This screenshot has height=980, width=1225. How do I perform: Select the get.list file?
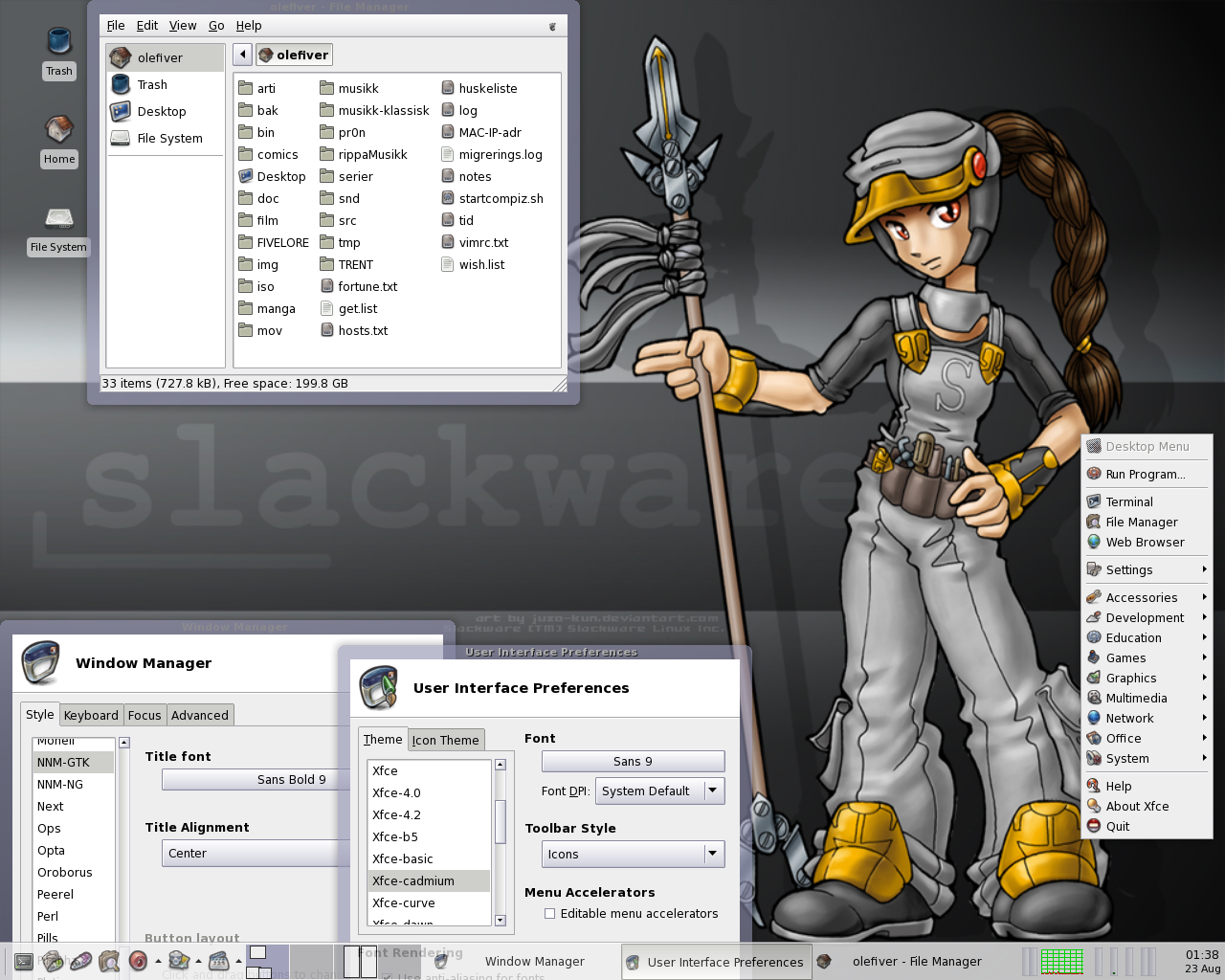click(349, 308)
